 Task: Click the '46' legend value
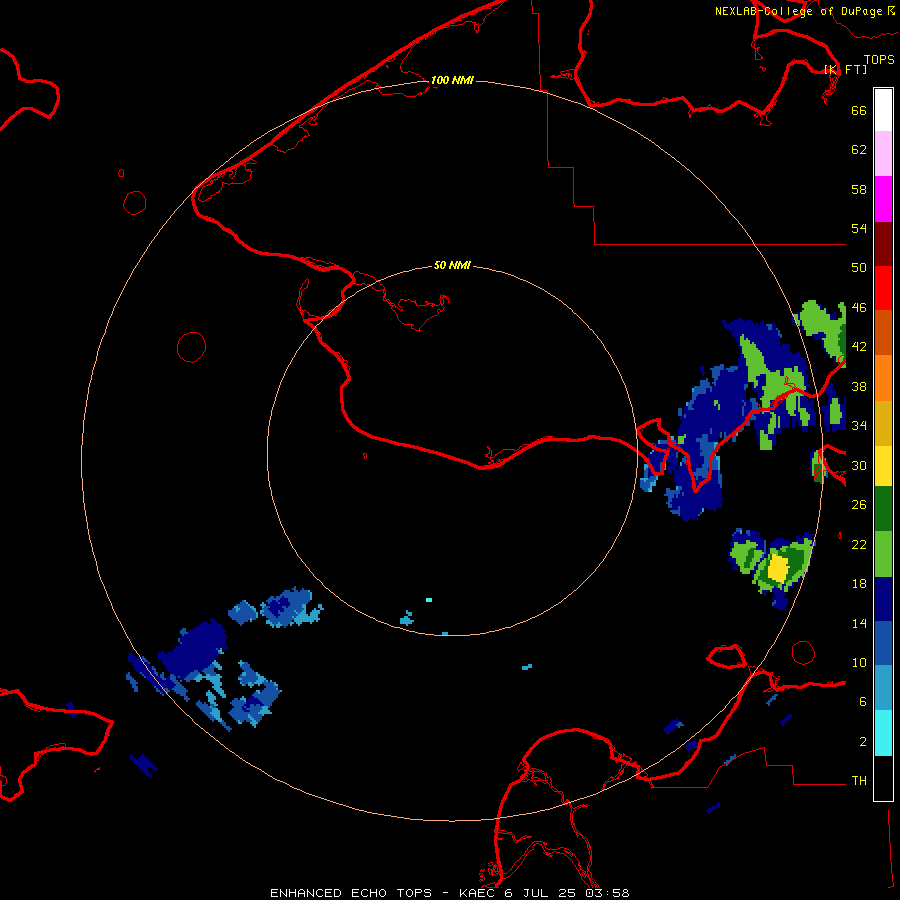pyautogui.click(x=859, y=308)
